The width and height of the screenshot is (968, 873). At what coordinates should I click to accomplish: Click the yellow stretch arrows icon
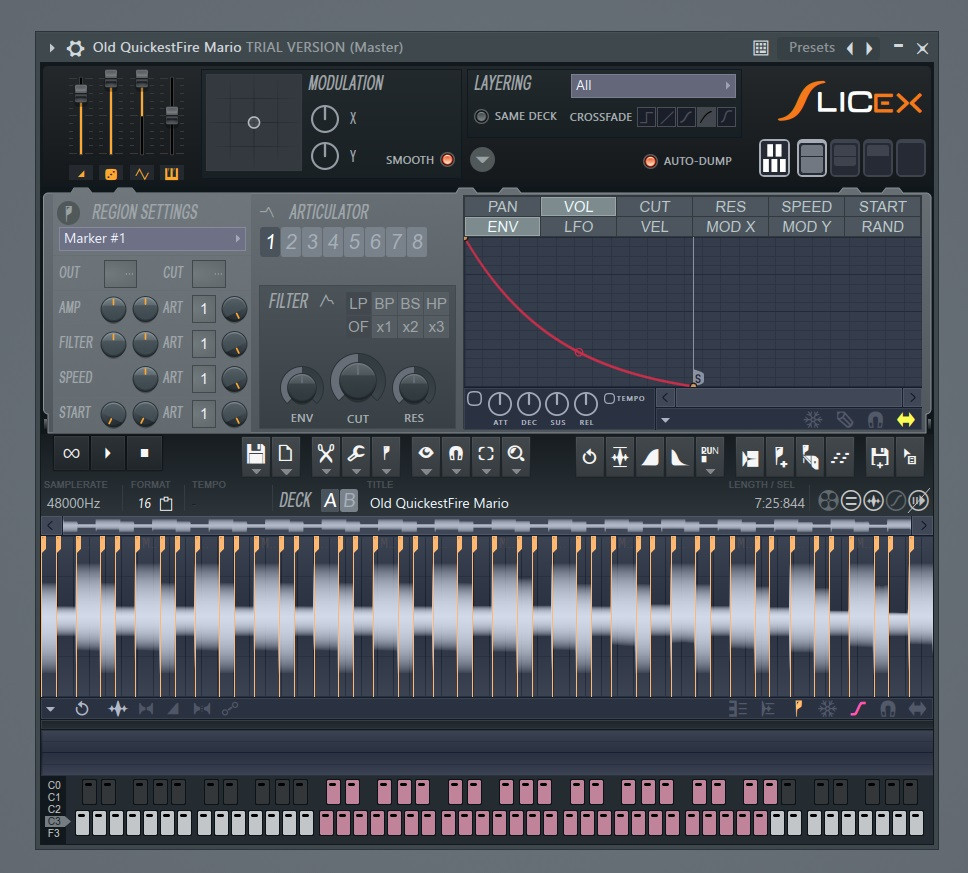tap(905, 420)
